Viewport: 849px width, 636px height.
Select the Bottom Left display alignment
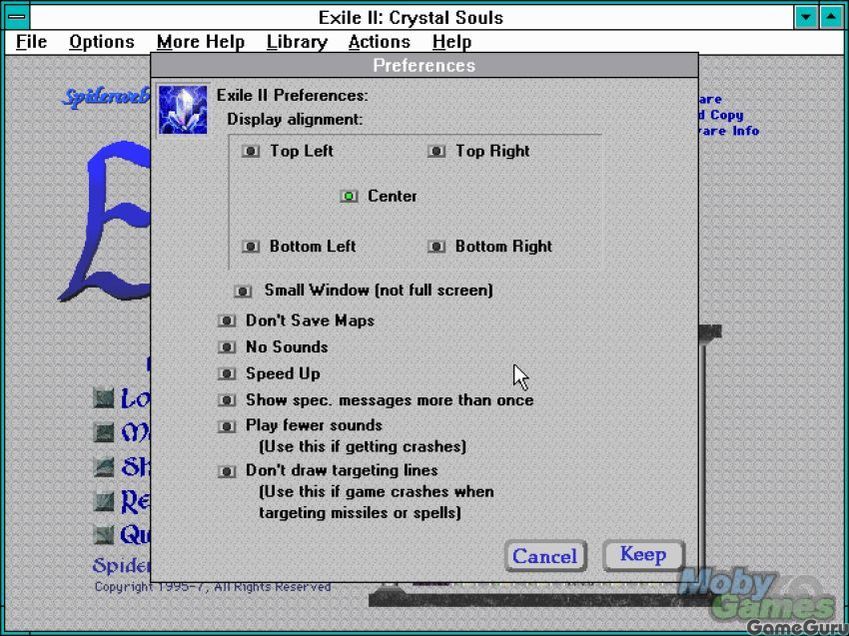pyautogui.click(x=250, y=247)
